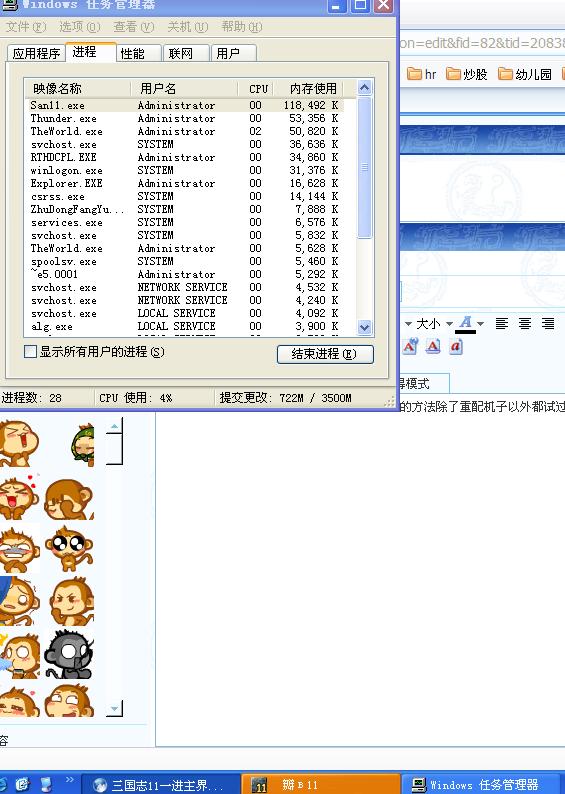Screen dimensions: 565x794
Task: Select the services.exe process row
Action: 184,222
